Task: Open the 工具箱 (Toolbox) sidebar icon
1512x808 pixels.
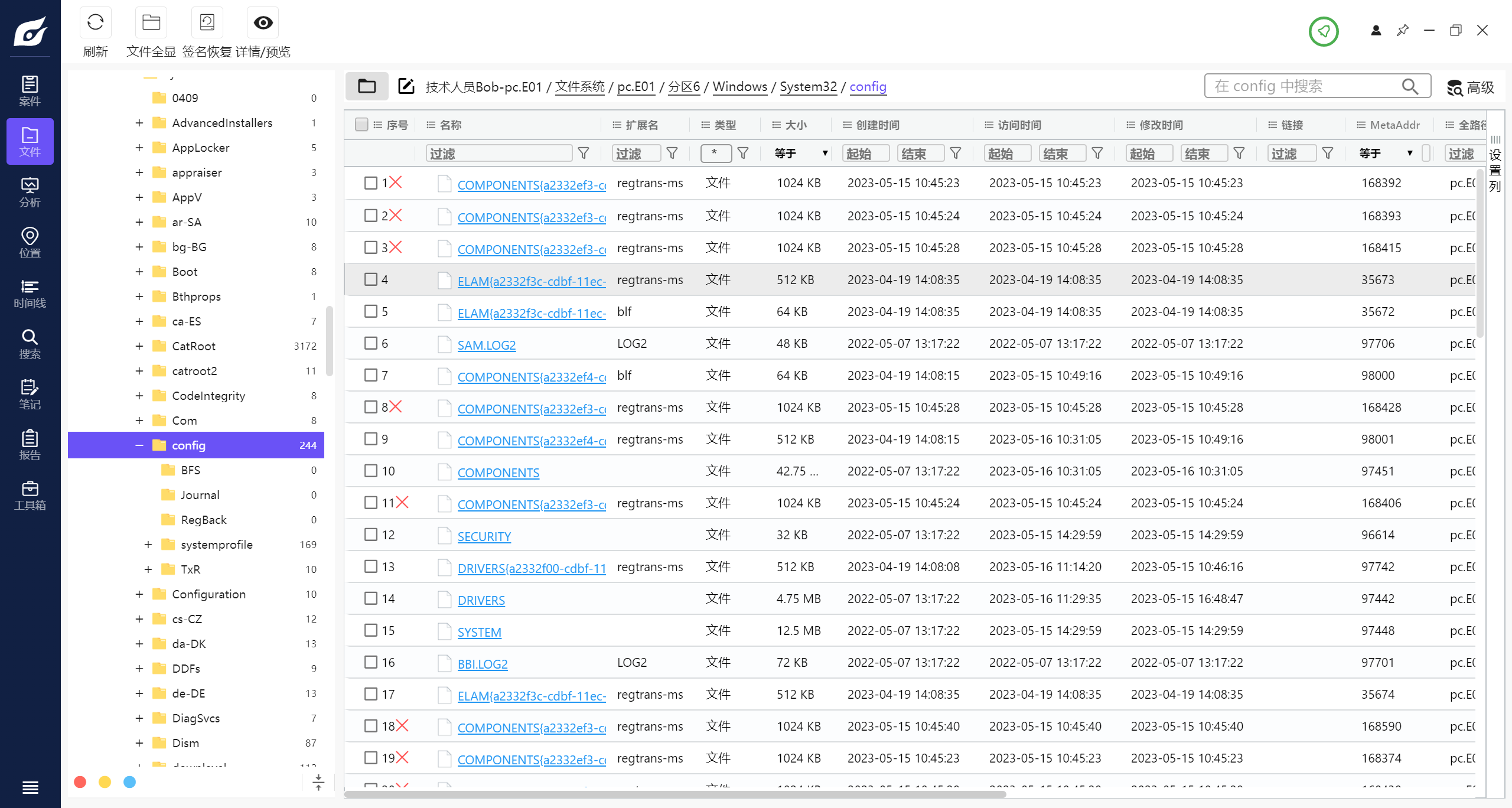Action: tap(30, 494)
